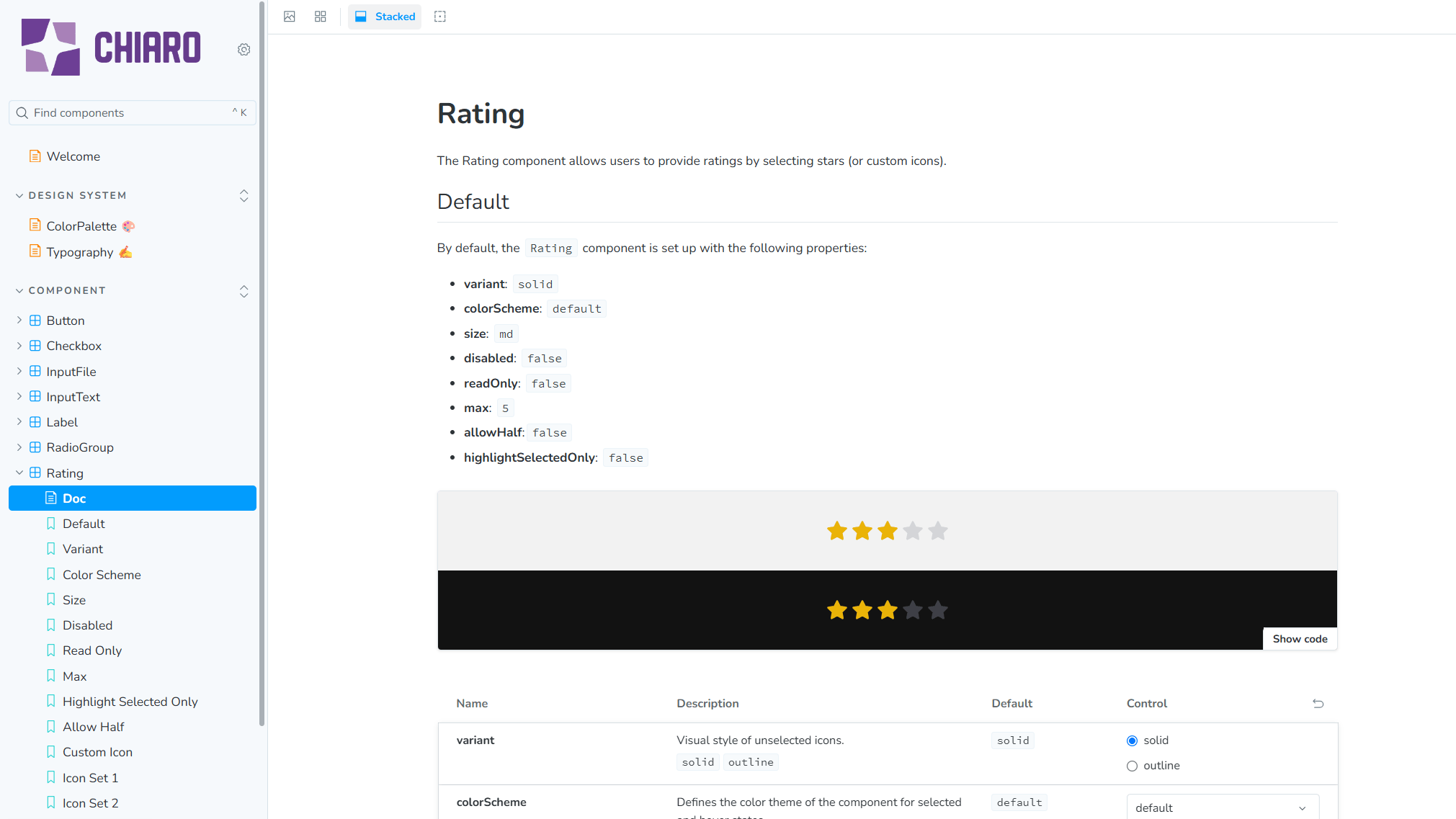
Task: Click the Doc icon beside Welcome entry
Action: [x=35, y=156]
